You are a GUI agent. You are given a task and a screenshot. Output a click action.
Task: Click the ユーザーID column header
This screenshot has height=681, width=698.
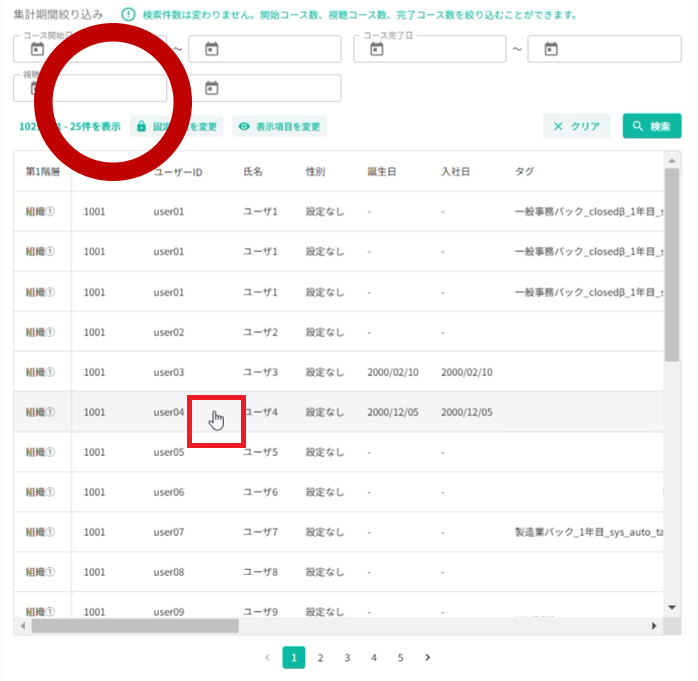178,172
